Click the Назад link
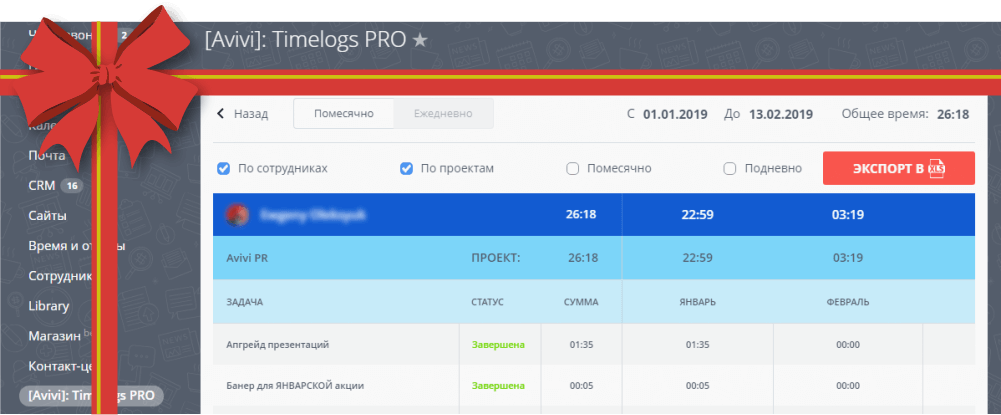This screenshot has height=415, width=1001. point(251,114)
